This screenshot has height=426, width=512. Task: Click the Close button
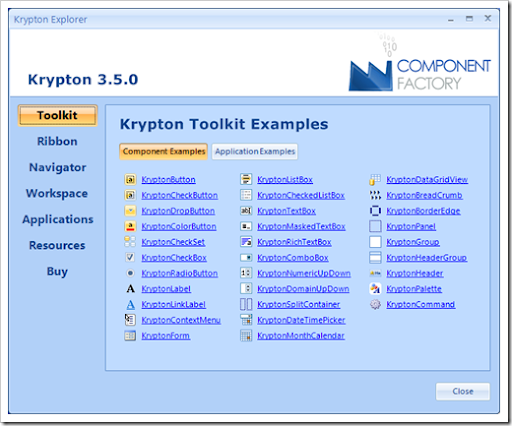[x=463, y=391]
